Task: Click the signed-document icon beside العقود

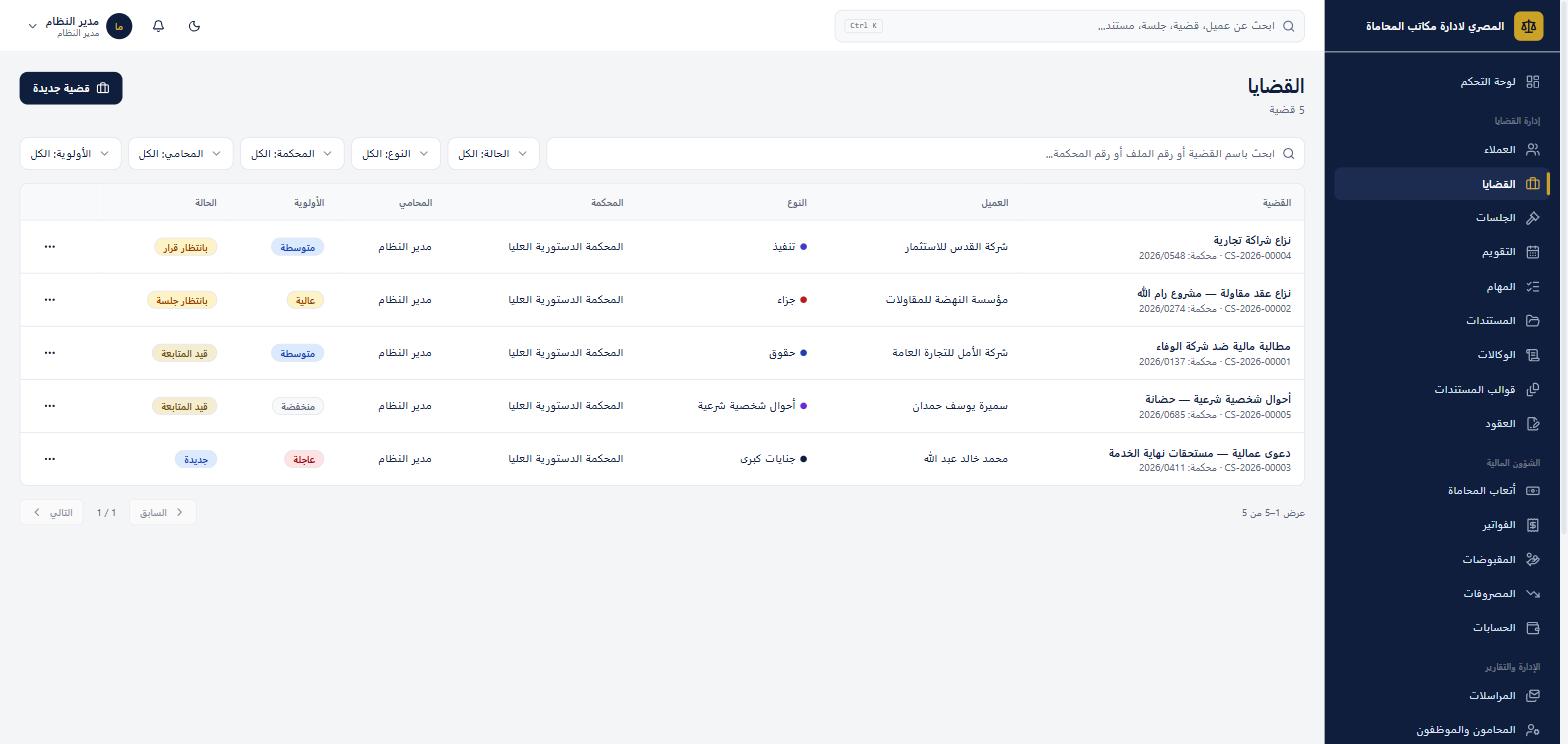Action: click(1532, 424)
